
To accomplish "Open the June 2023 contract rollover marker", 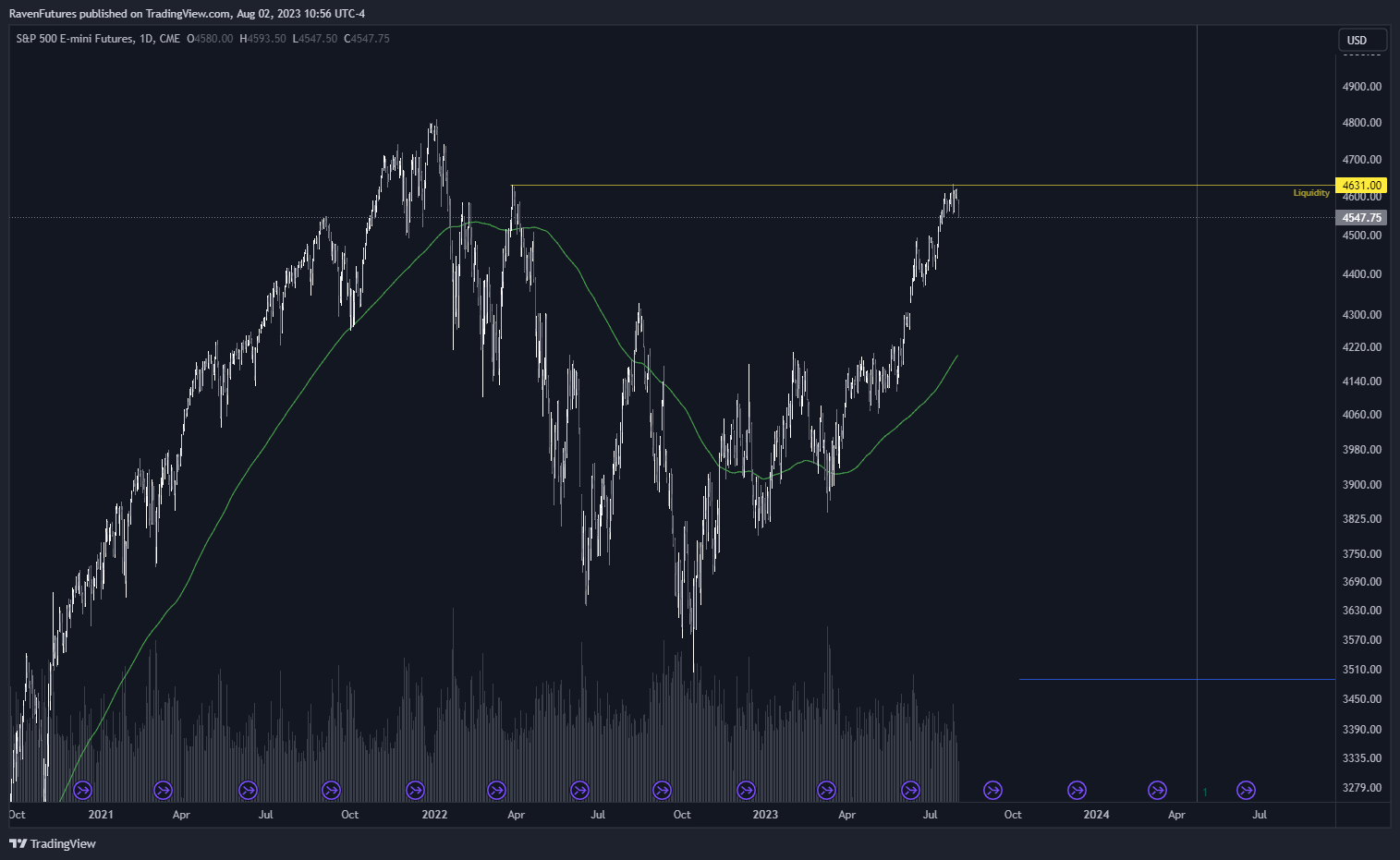I will tap(910, 790).
